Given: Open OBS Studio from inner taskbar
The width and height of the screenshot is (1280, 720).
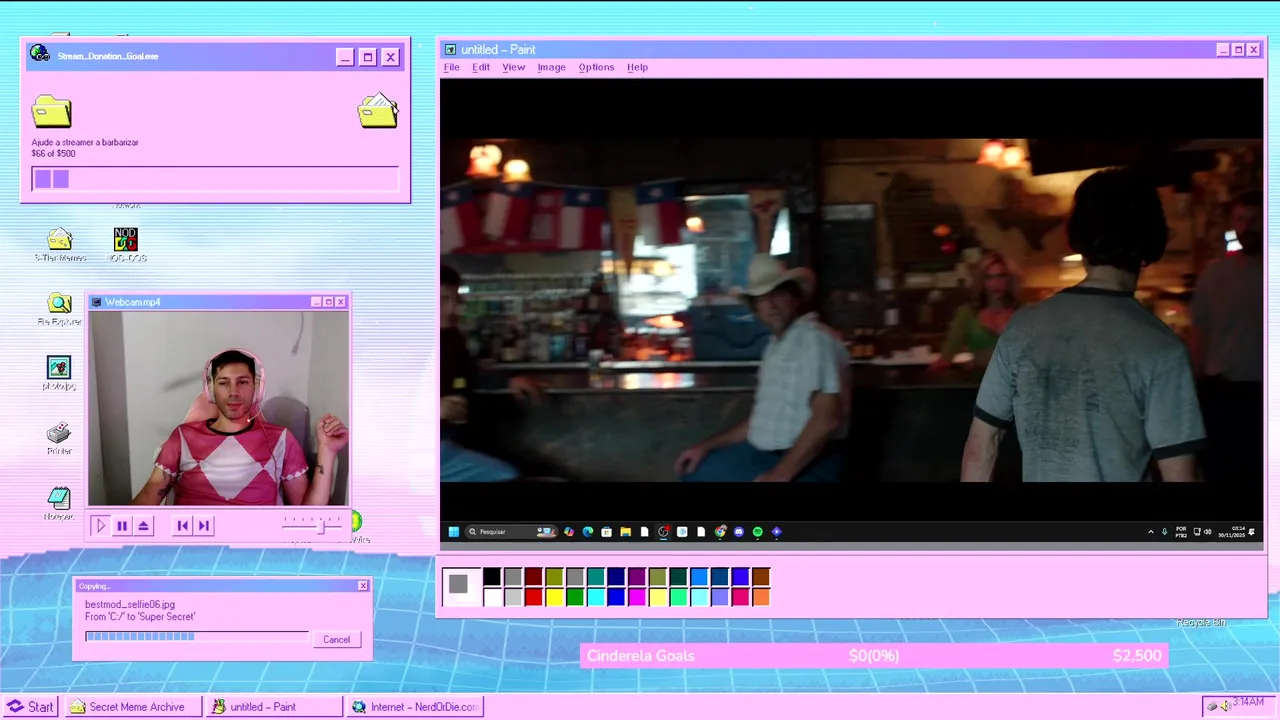Looking at the screenshot, I should pyautogui.click(x=663, y=532).
